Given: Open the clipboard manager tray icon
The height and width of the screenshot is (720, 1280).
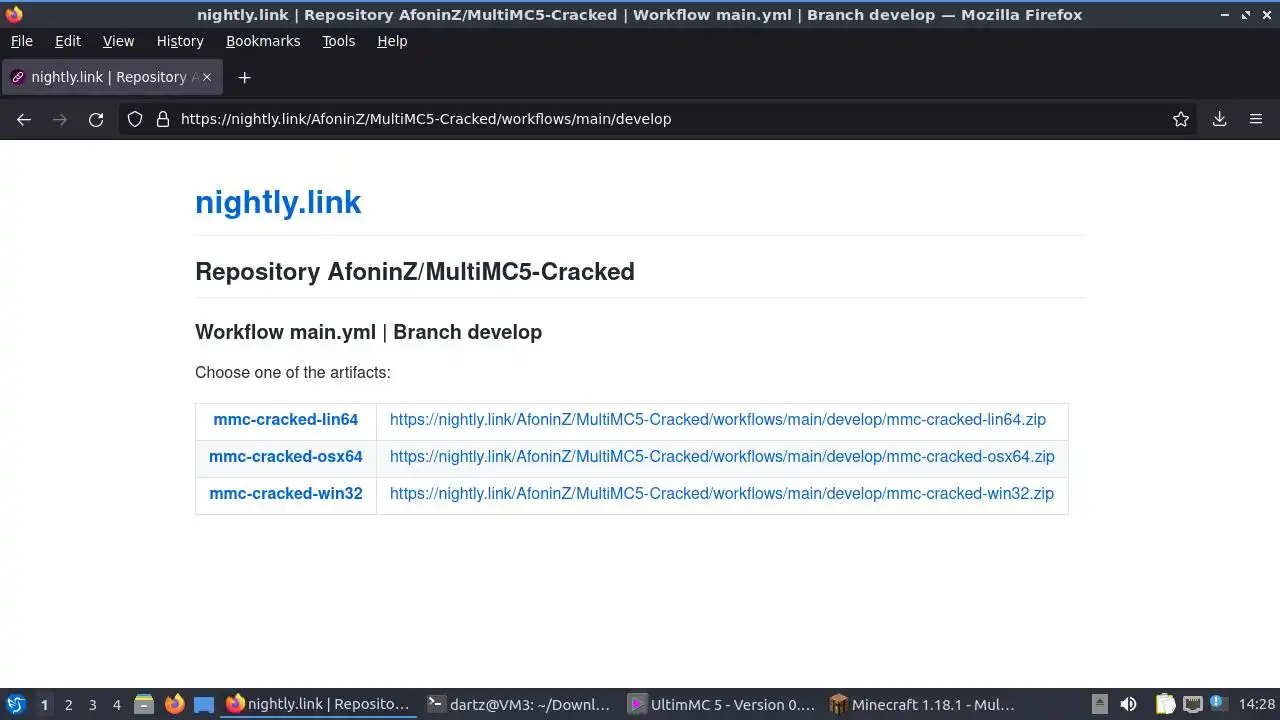Looking at the screenshot, I should [1165, 705].
